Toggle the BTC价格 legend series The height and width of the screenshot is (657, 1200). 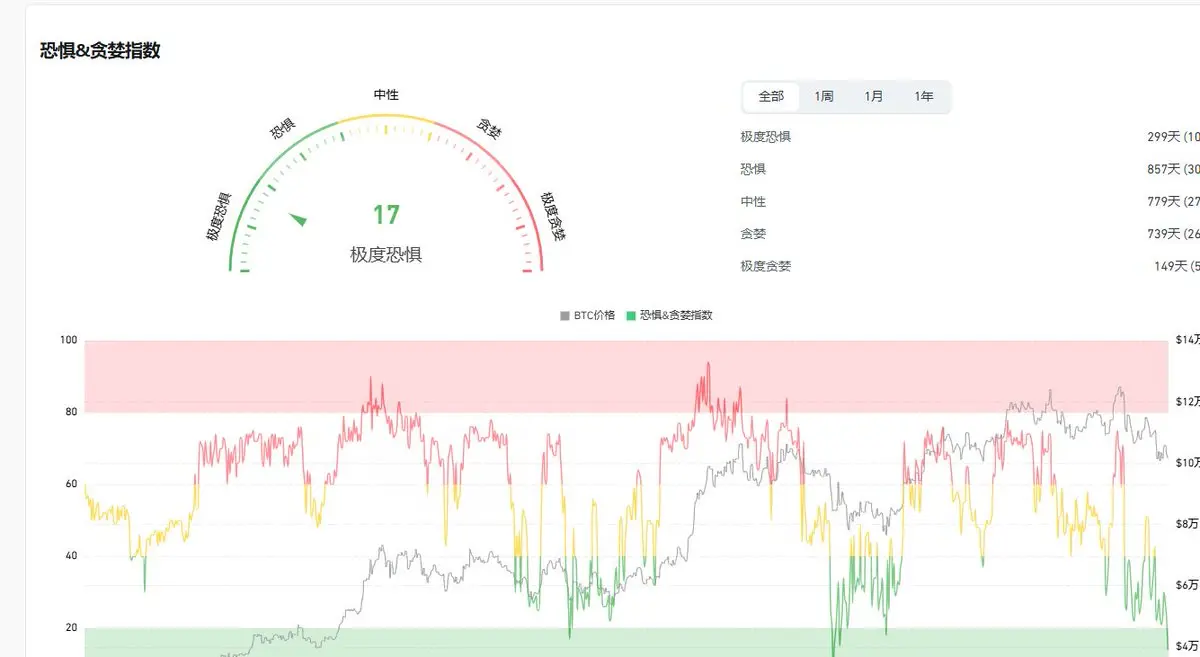coord(588,315)
